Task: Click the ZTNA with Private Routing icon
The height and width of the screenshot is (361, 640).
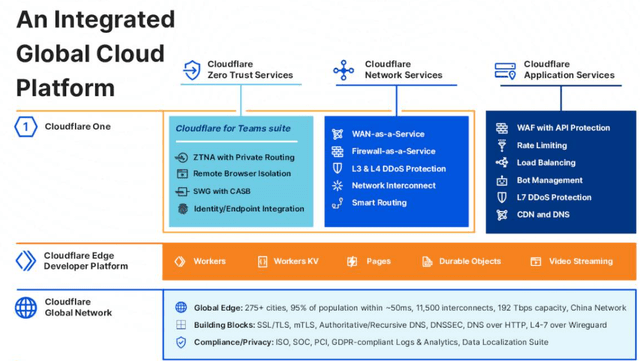Action: 182,157
